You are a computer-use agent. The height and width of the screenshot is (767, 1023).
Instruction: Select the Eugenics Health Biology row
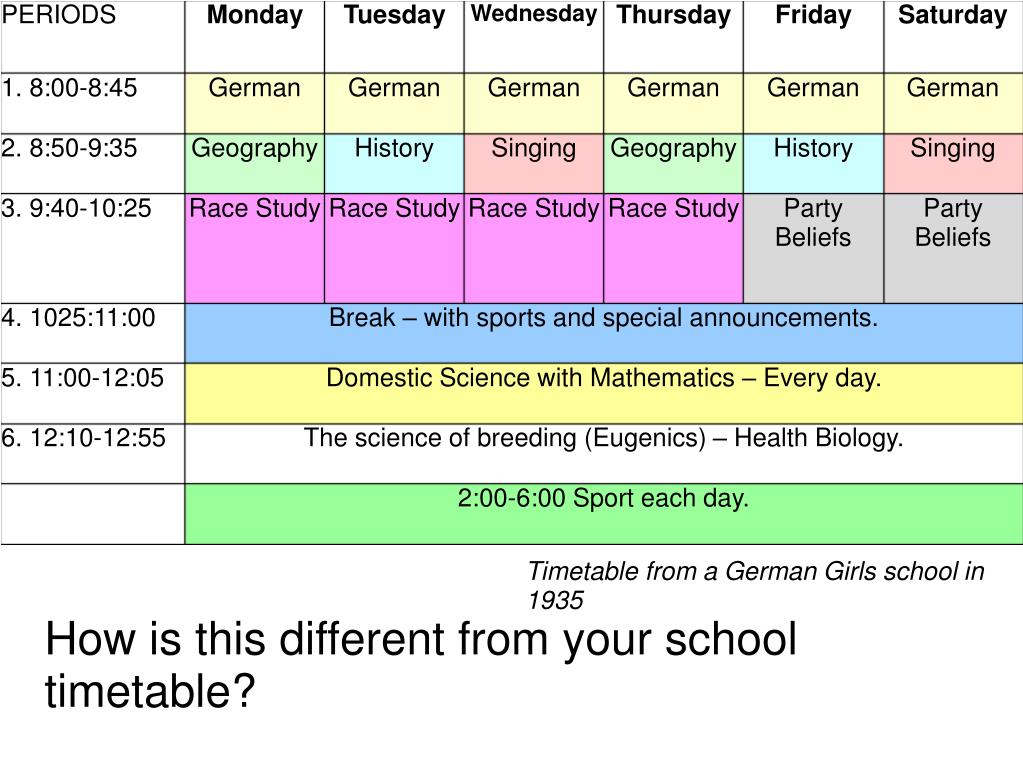(x=603, y=454)
